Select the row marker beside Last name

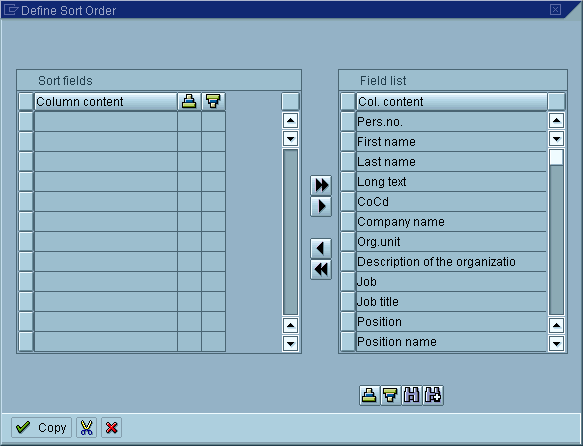tap(348, 162)
